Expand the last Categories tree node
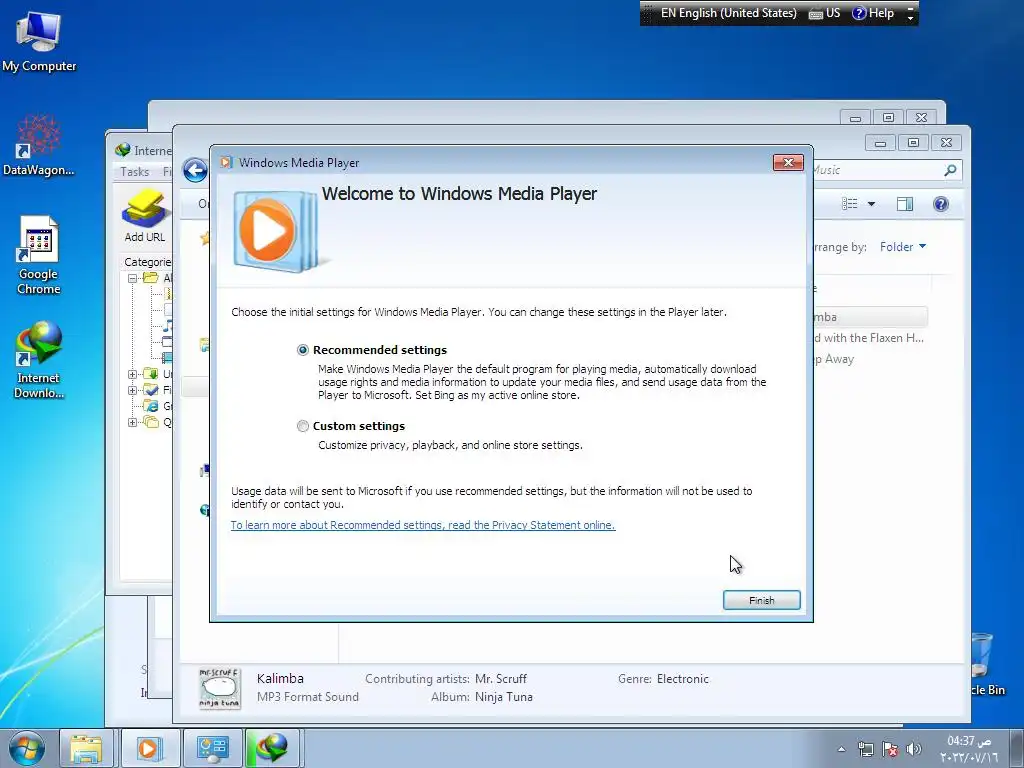The width and height of the screenshot is (1024, 768). (x=133, y=422)
